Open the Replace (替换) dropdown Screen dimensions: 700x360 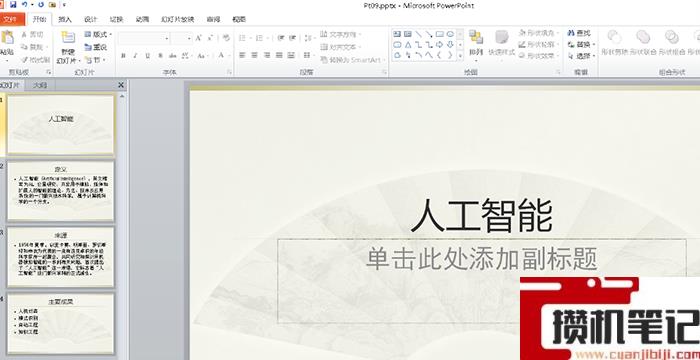click(x=582, y=45)
